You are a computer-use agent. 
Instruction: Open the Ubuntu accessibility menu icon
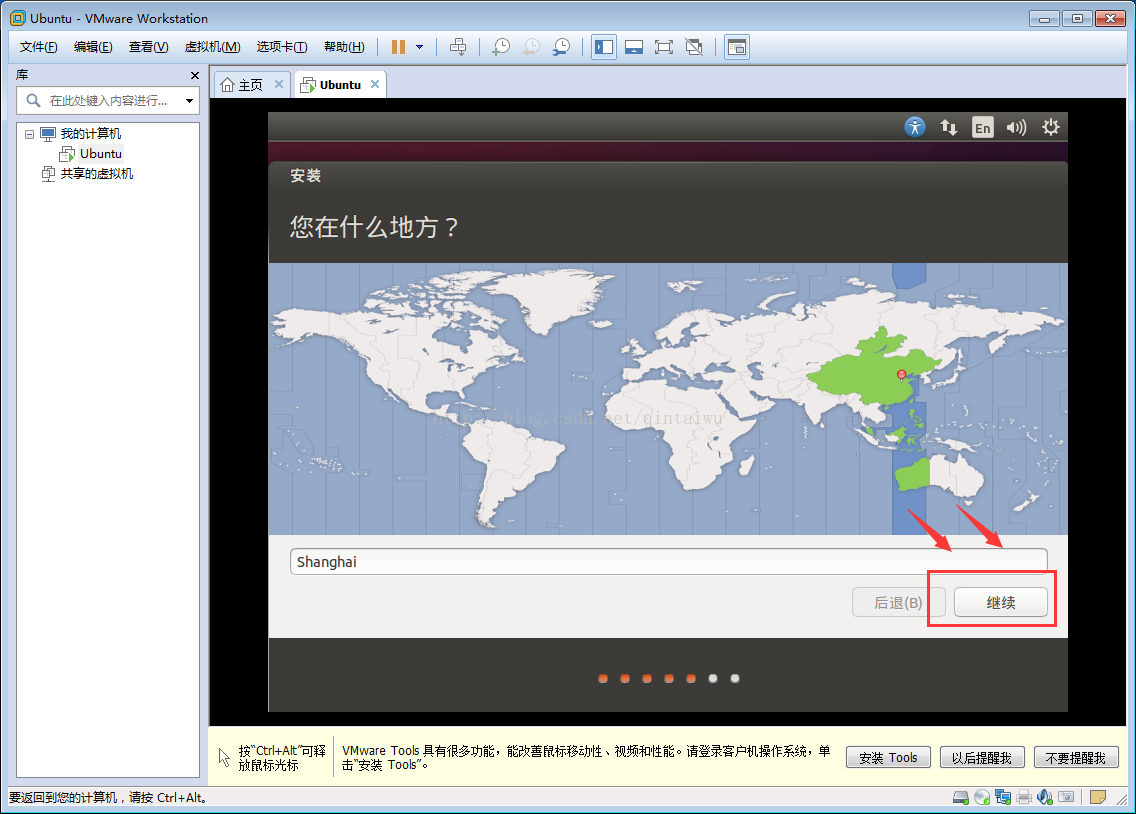click(915, 127)
